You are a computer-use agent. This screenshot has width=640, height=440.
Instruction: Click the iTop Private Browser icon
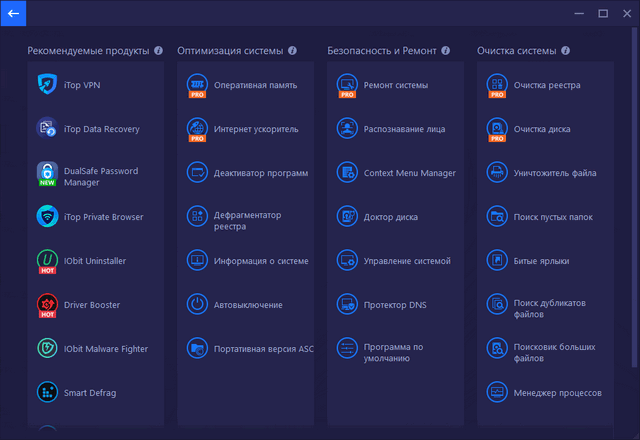click(x=47, y=217)
